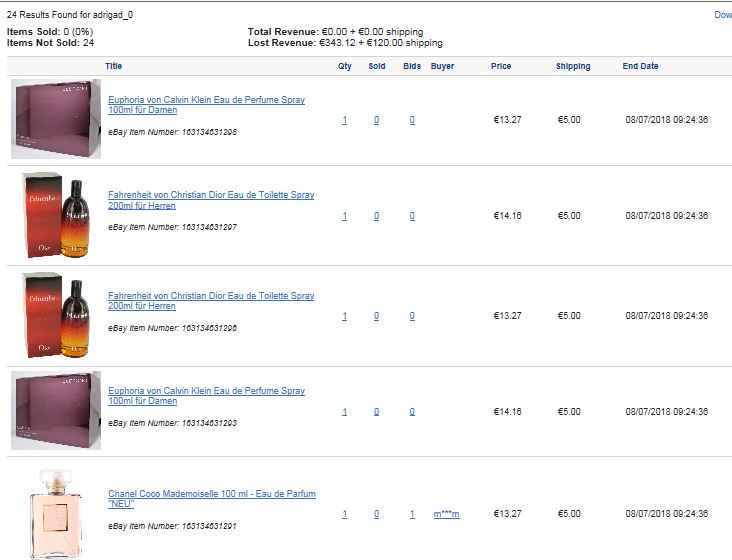Open Fahrenheit Dior listing priced €14.16
732x560 pixels.
[x=211, y=200]
